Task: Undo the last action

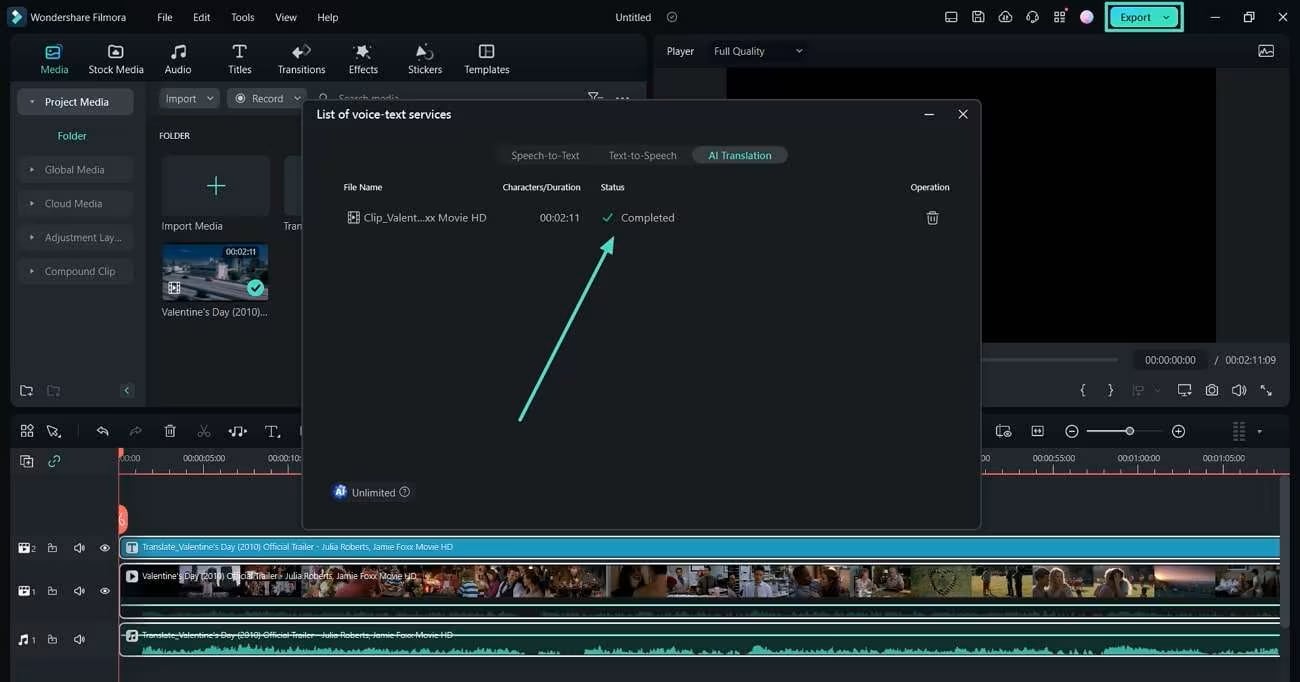Action: tap(102, 431)
